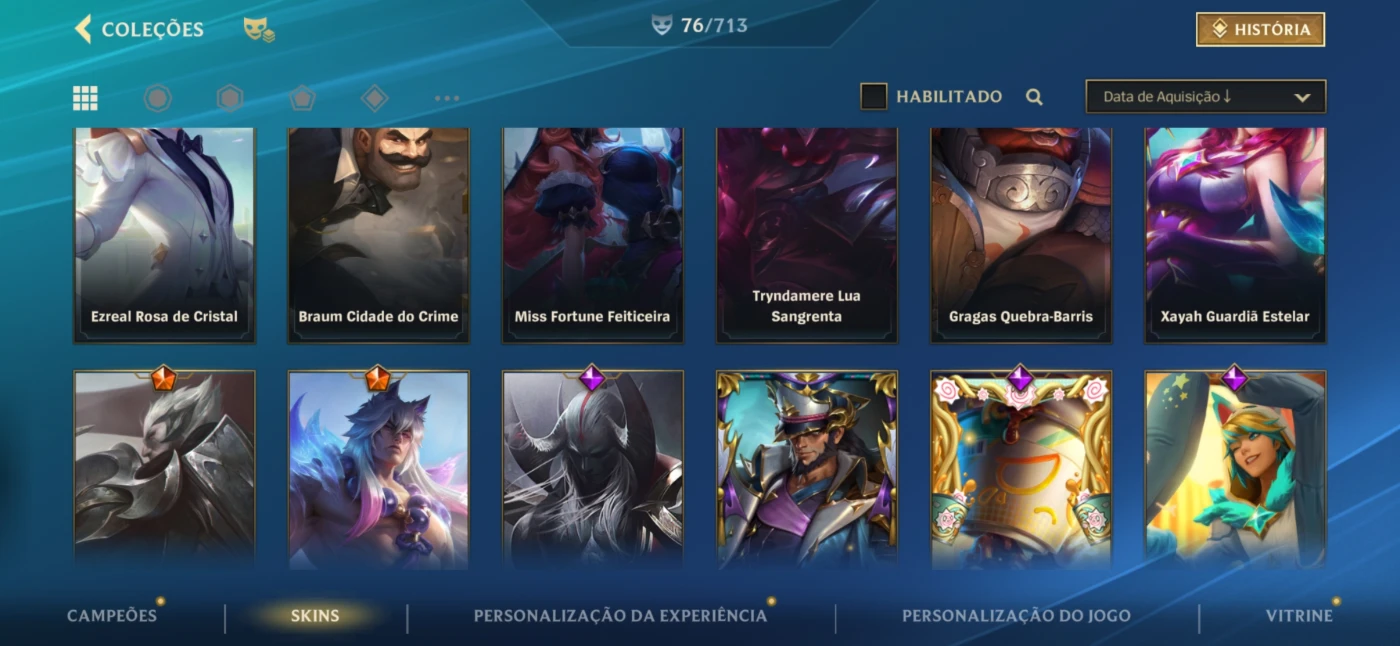This screenshot has height=646, width=1400.
Task: Open the Xayah Guardiã Estelar skin card
Action: click(1235, 235)
